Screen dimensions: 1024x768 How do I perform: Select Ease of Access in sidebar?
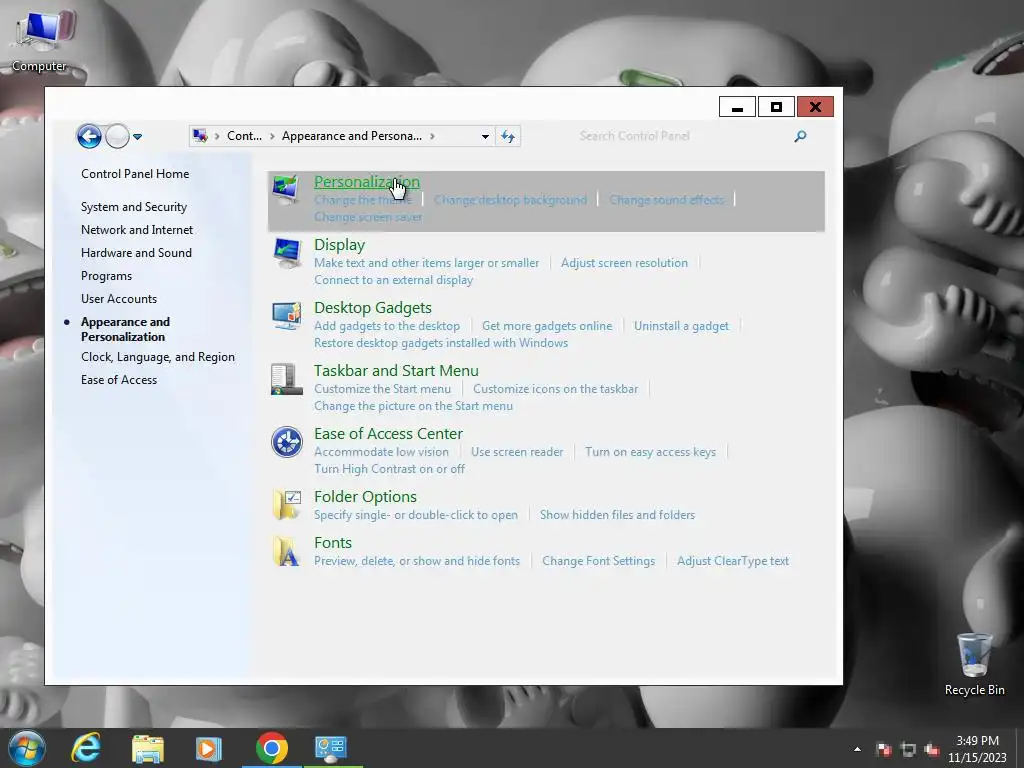coord(119,379)
